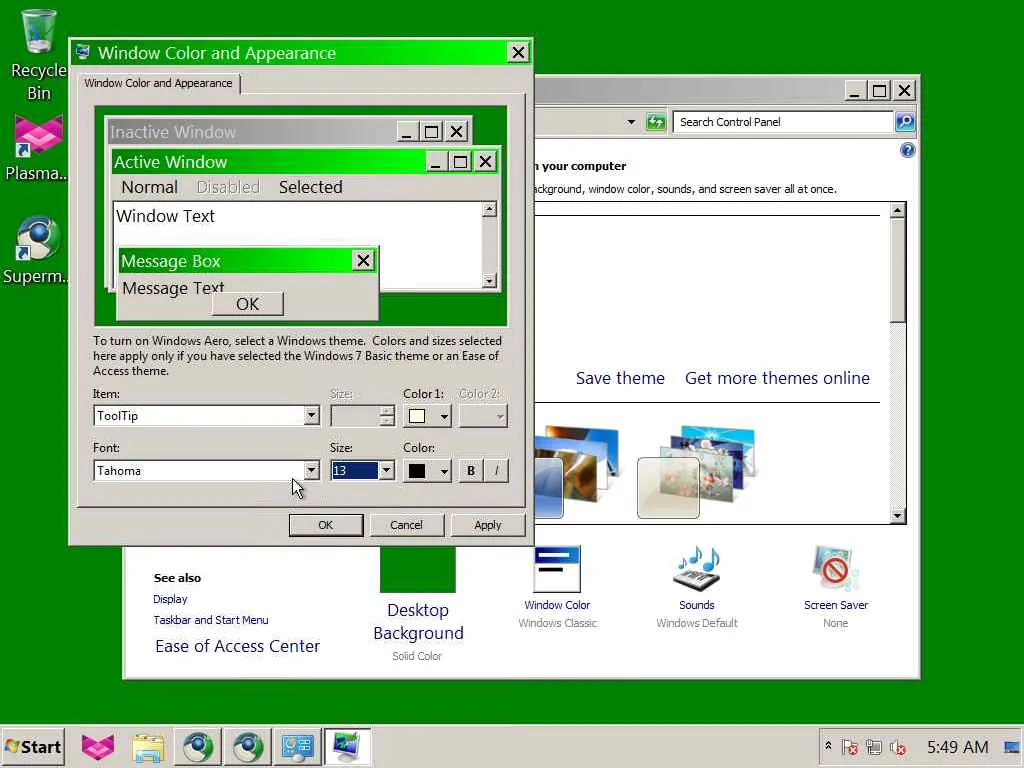
Task: Close the Window Color and Appearance dialog
Action: pos(518,52)
